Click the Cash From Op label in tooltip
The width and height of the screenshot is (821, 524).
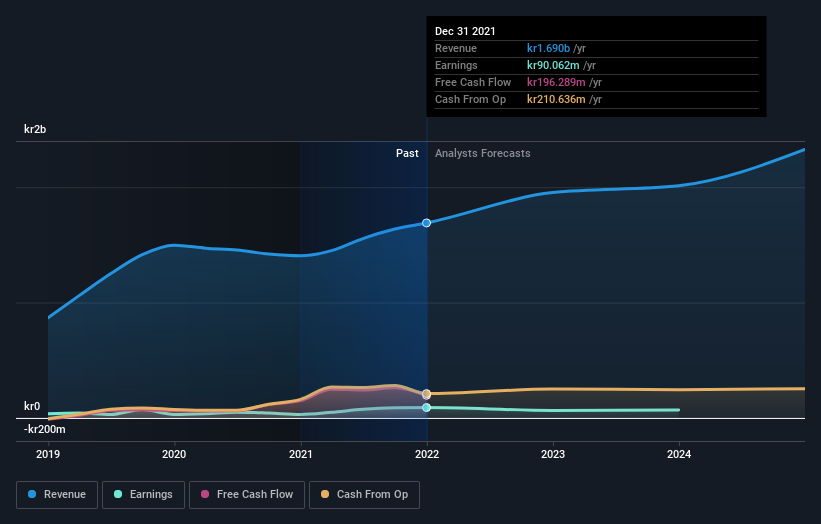tap(470, 99)
